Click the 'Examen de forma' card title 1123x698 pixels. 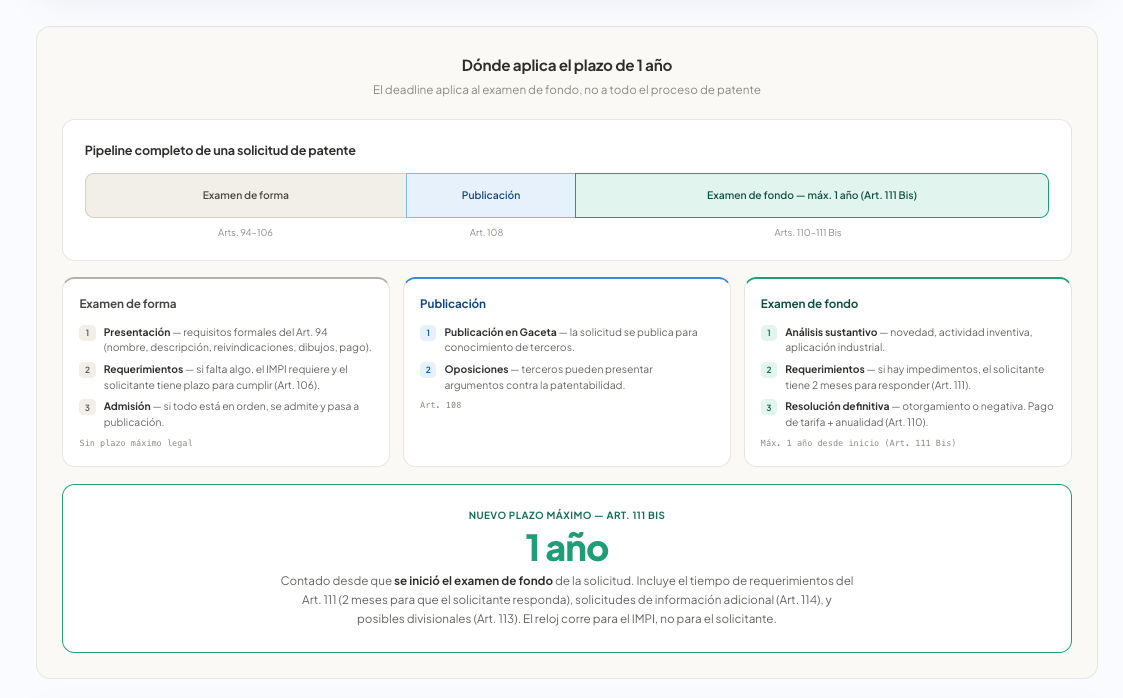point(127,304)
